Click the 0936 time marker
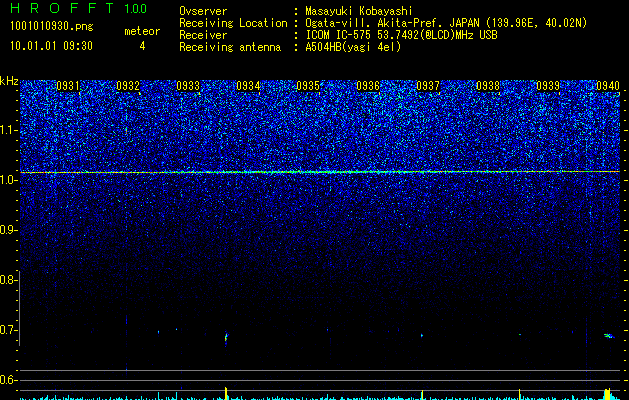The width and height of the screenshot is (629, 400). 368,86
